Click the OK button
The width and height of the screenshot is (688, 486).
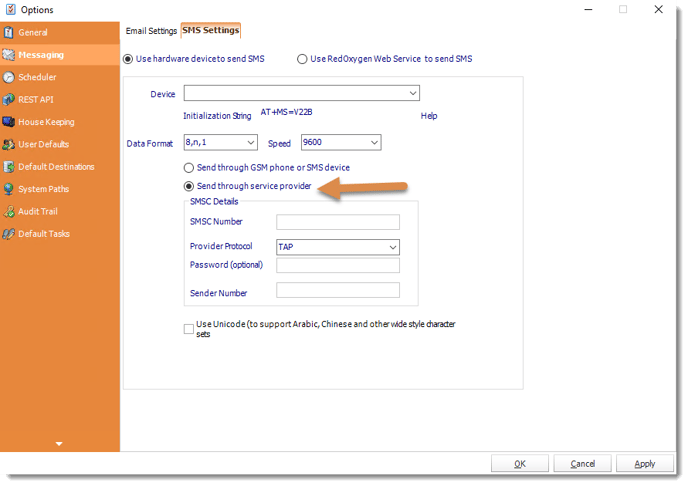(x=520, y=464)
